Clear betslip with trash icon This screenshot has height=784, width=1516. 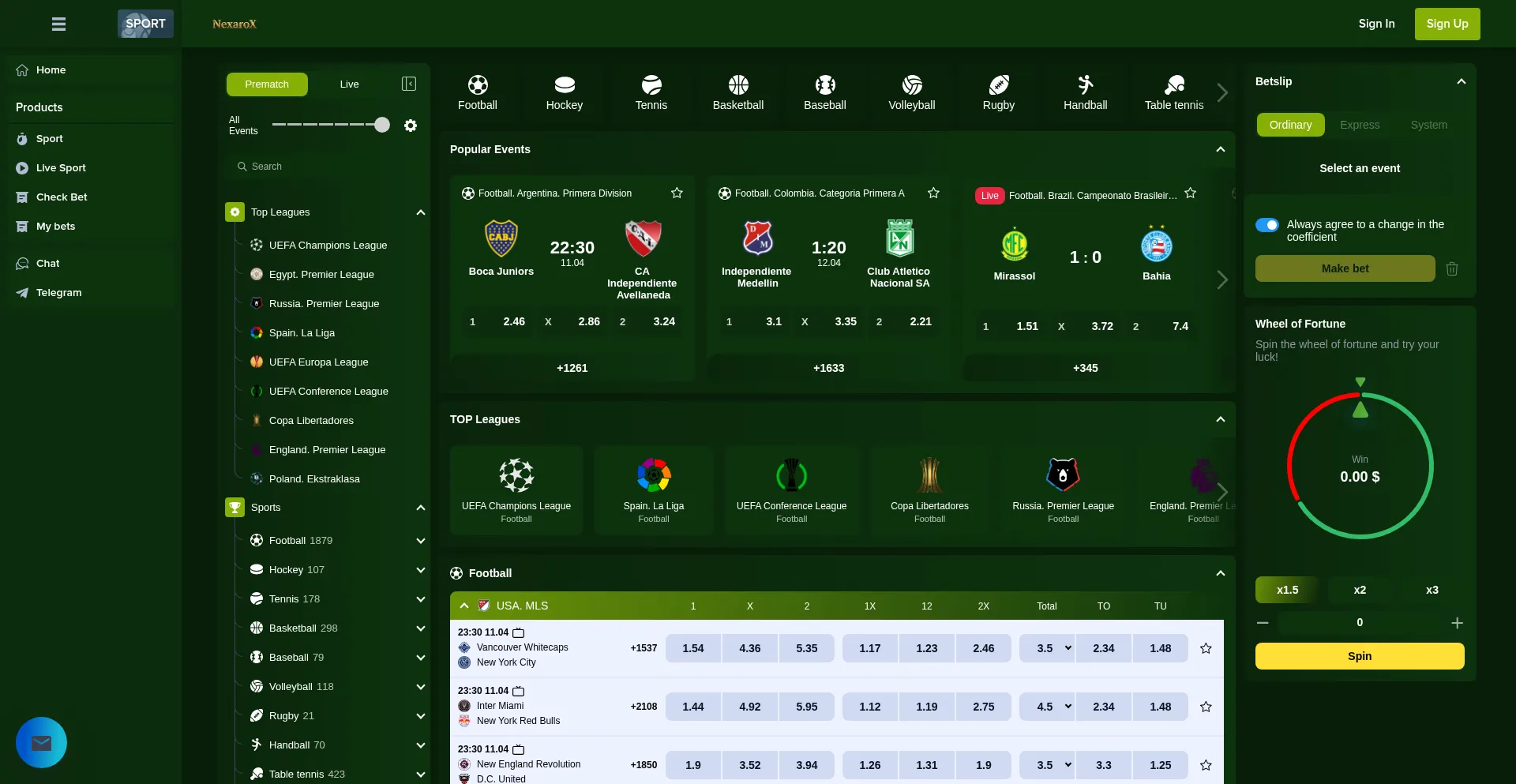click(x=1452, y=268)
